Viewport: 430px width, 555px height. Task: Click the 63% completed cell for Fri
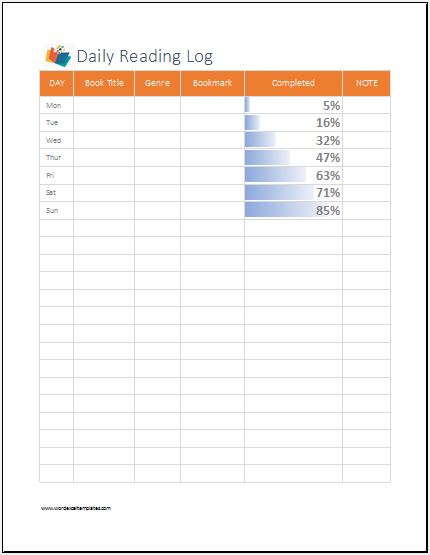tap(293, 175)
